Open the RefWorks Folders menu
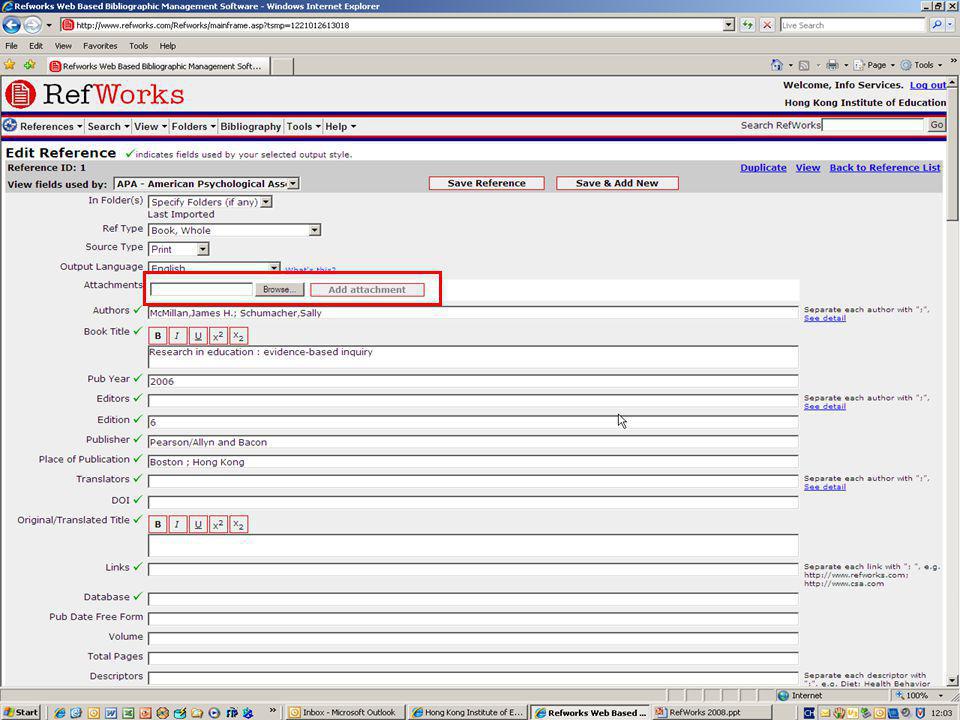 pyautogui.click(x=193, y=126)
